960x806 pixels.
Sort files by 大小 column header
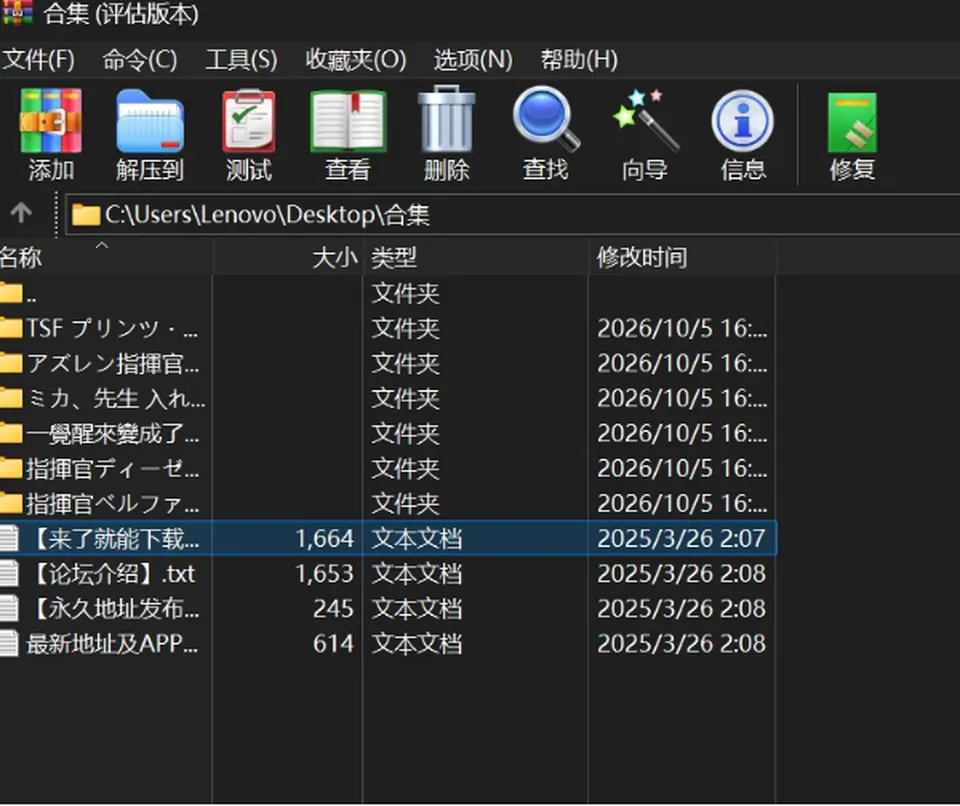click(x=288, y=257)
